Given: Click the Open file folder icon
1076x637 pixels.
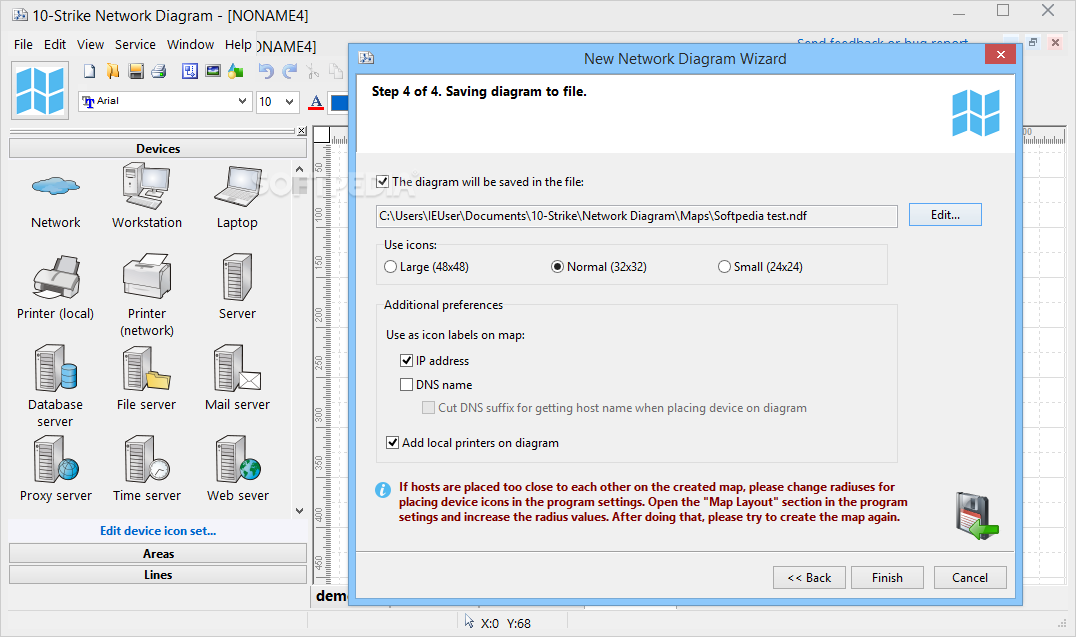Looking at the screenshot, I should click(113, 71).
